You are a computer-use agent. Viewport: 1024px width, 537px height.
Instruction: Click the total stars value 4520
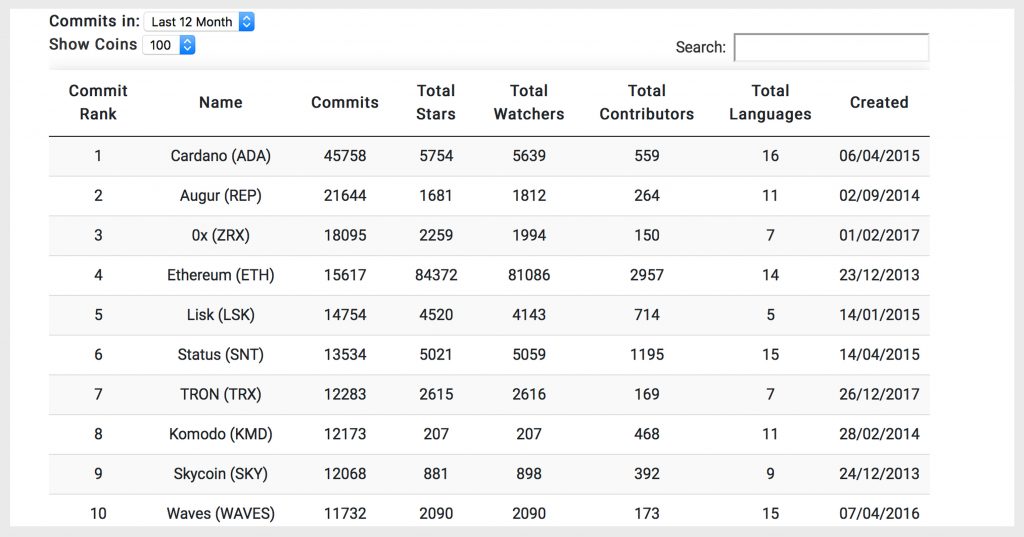[436, 315]
